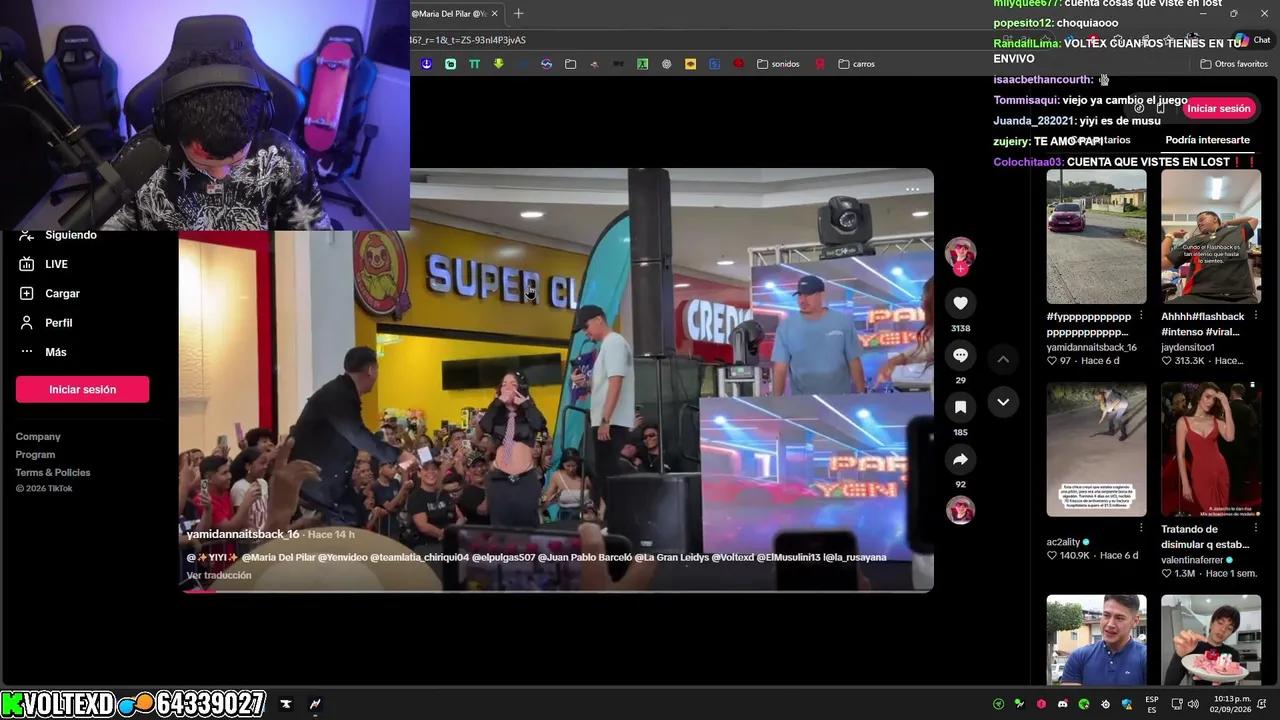This screenshot has height=720, width=1280.
Task: Open the green TT bookmark icon
Action: [474, 64]
